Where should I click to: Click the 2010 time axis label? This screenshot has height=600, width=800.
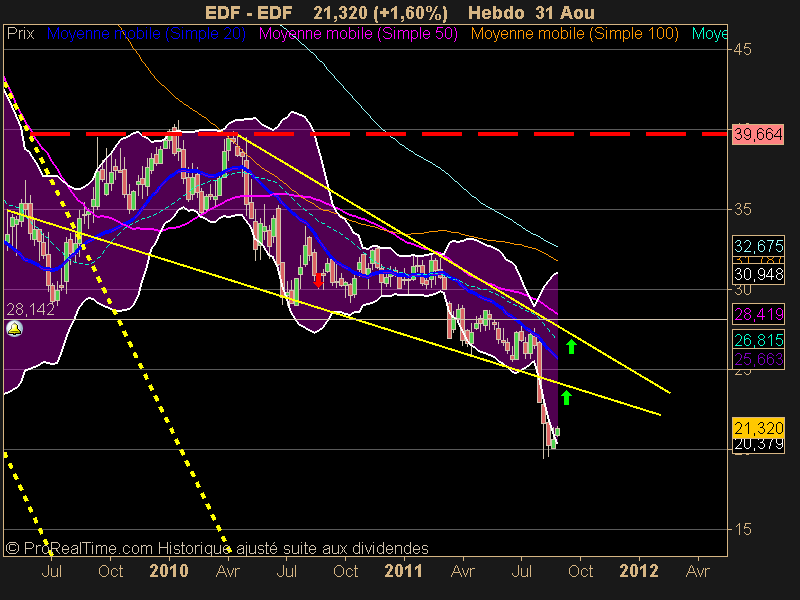click(x=169, y=570)
